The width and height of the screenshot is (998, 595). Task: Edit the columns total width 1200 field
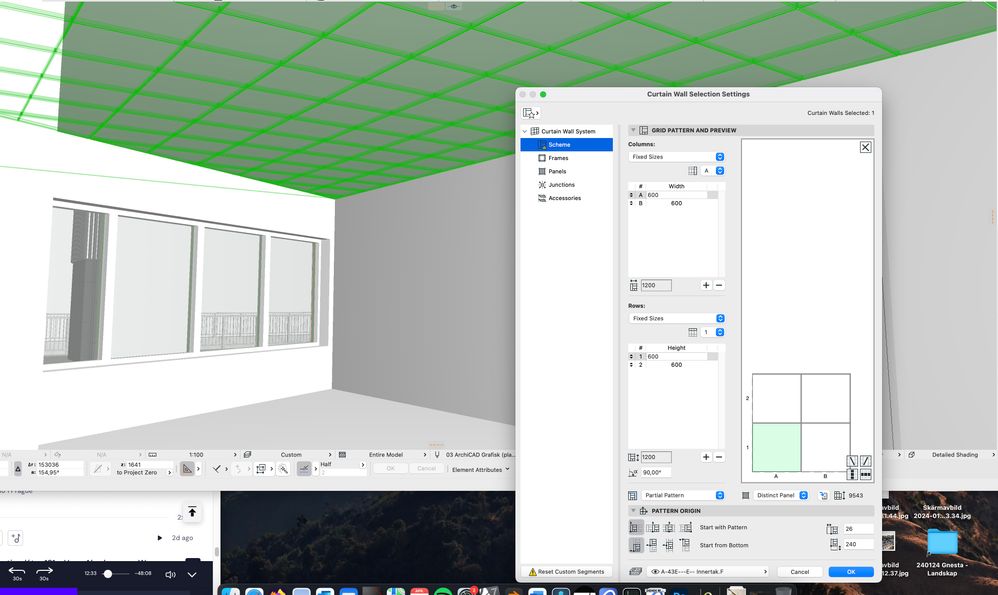tap(656, 285)
